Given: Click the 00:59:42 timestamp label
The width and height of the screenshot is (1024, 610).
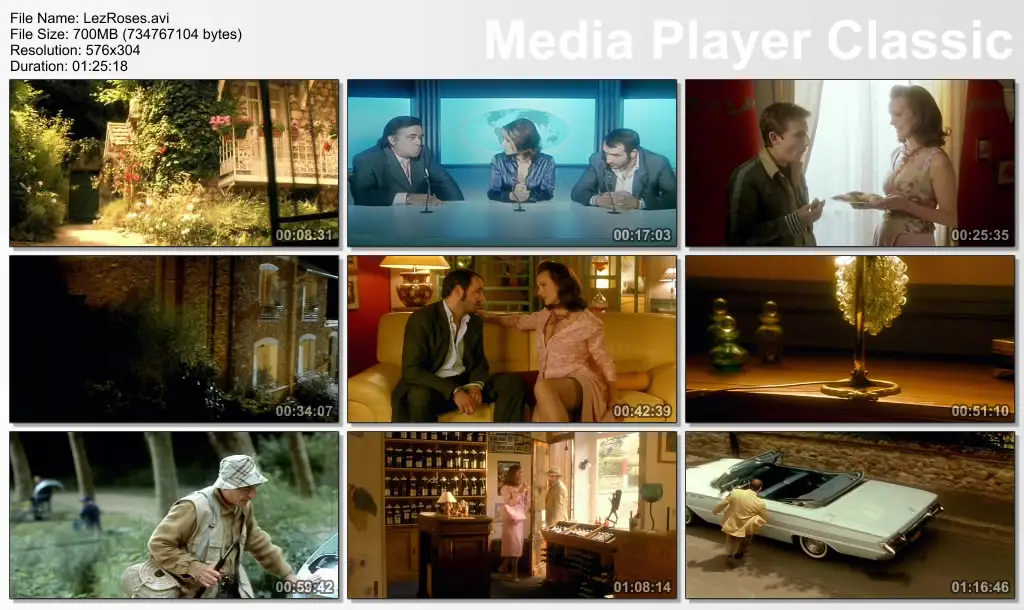Looking at the screenshot, I should click(x=304, y=587).
